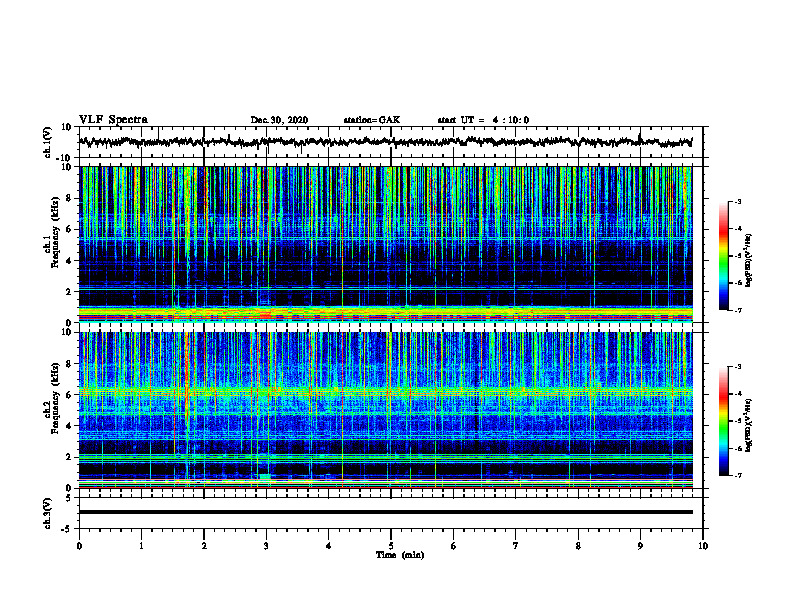This screenshot has width=792, height=612.
Task: Click time axis tick label "3"
Action: point(266,546)
